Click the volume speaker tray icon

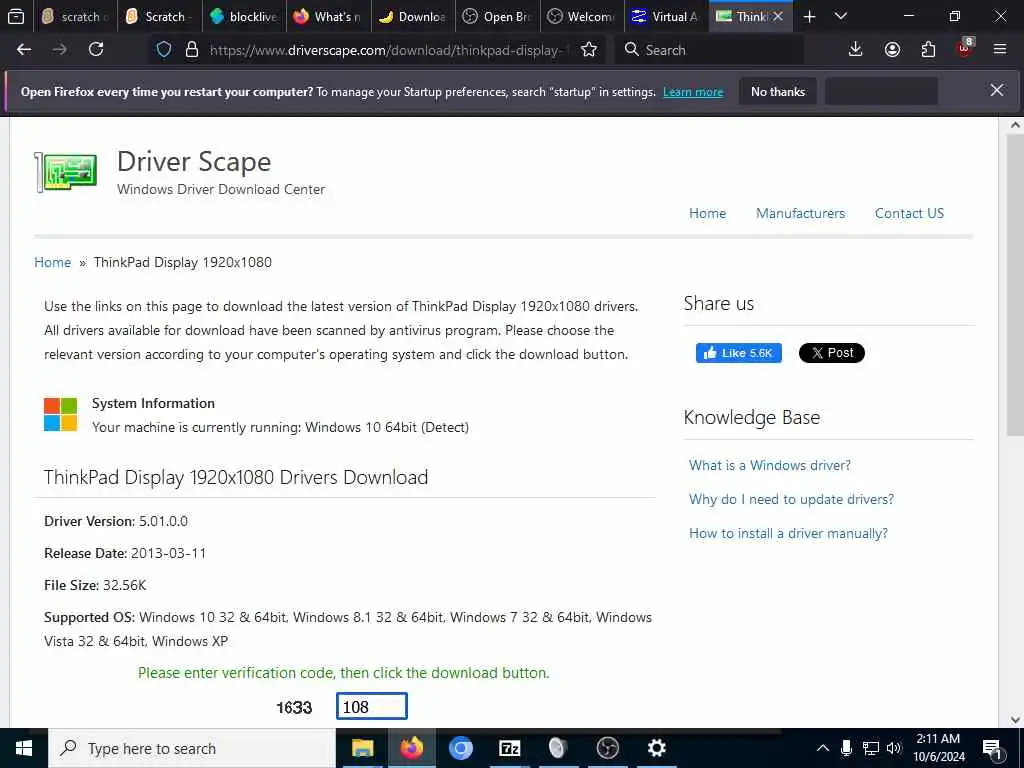tap(894, 748)
